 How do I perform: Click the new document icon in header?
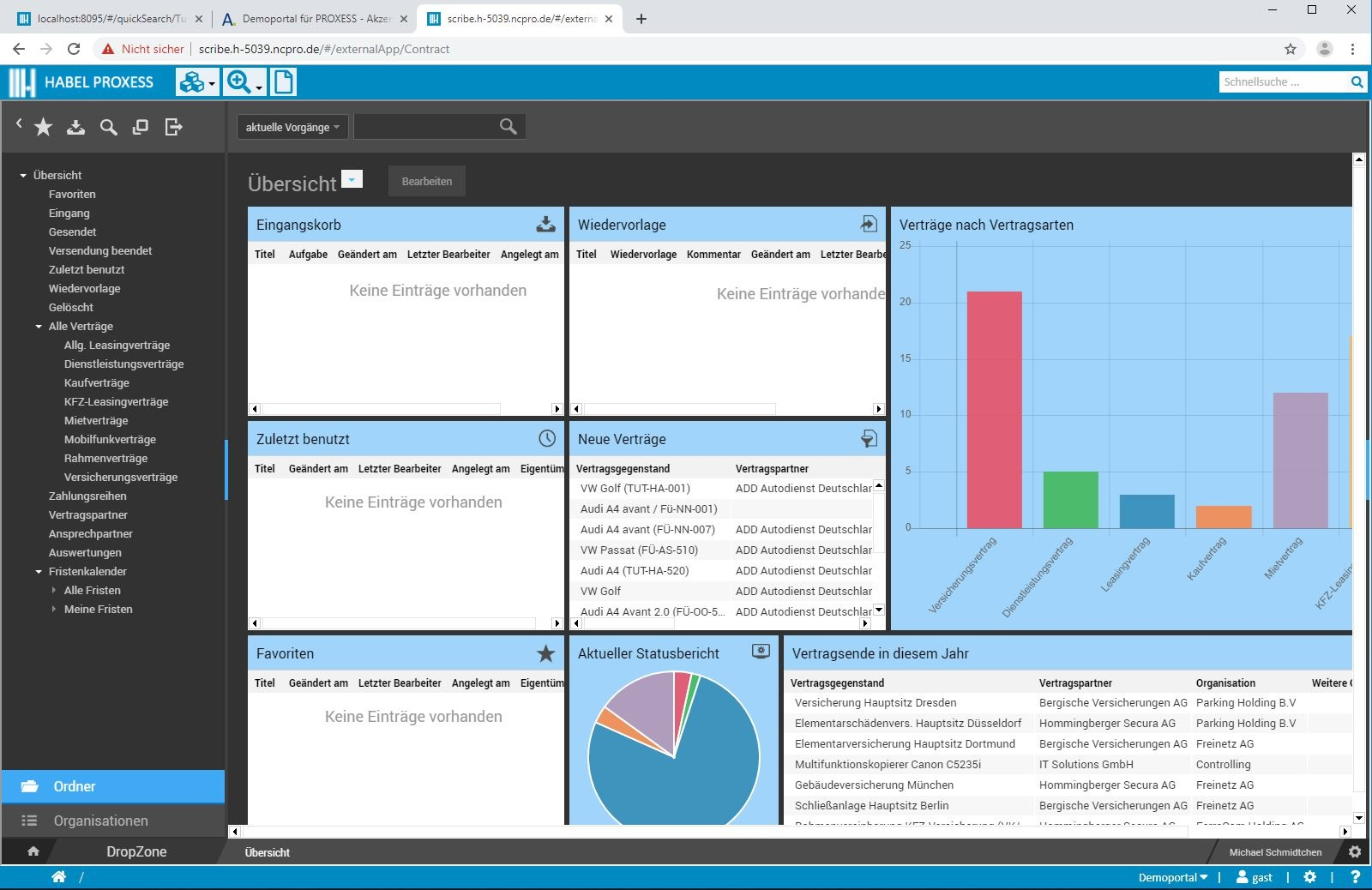283,82
